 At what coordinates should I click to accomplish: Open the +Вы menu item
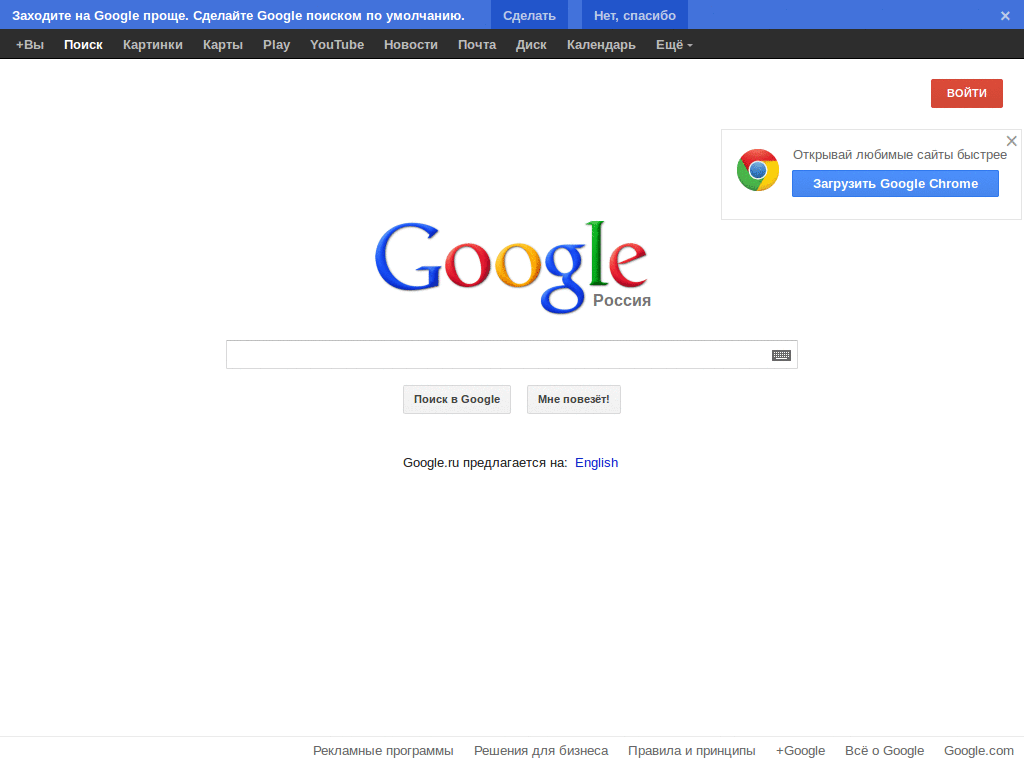click(x=30, y=45)
